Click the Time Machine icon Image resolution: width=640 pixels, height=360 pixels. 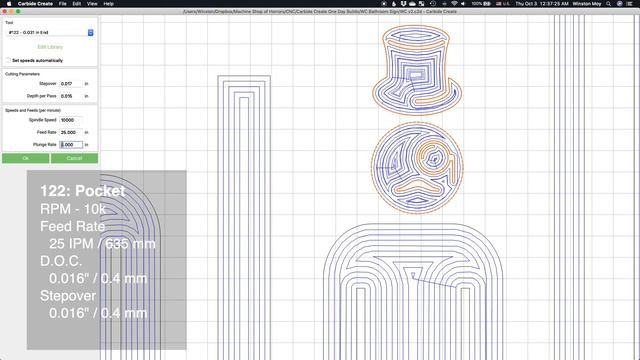433,3
